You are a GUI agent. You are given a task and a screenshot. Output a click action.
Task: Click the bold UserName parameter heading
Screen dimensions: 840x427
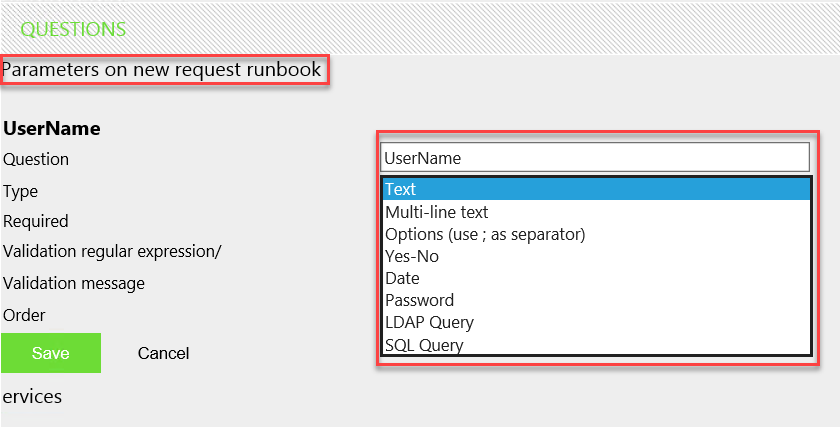52,128
